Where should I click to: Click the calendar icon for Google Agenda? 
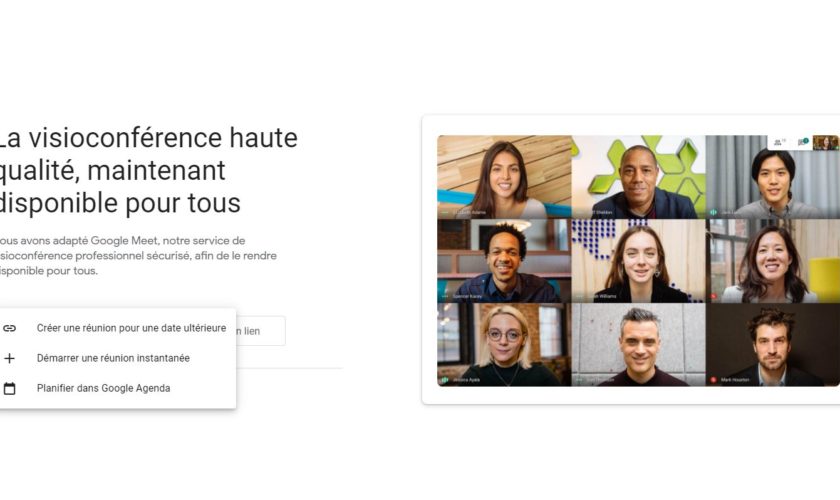pos(10,388)
